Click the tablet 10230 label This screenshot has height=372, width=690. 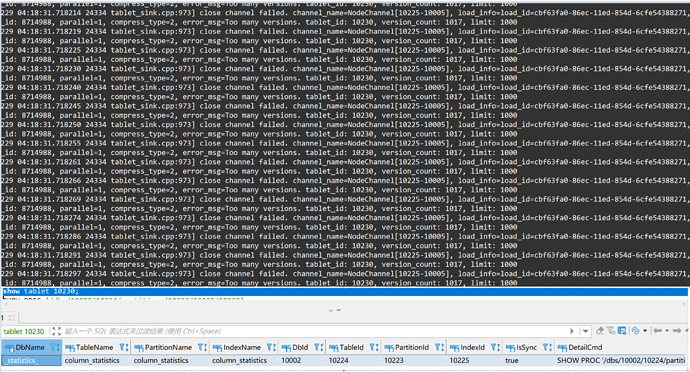click(x=24, y=331)
